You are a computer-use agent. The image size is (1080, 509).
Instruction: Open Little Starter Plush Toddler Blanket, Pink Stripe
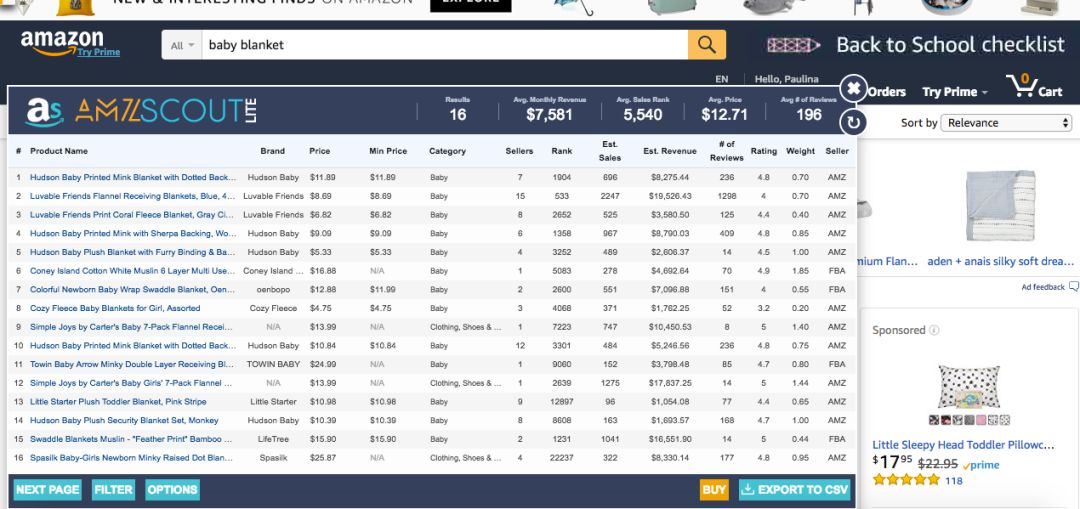point(118,402)
